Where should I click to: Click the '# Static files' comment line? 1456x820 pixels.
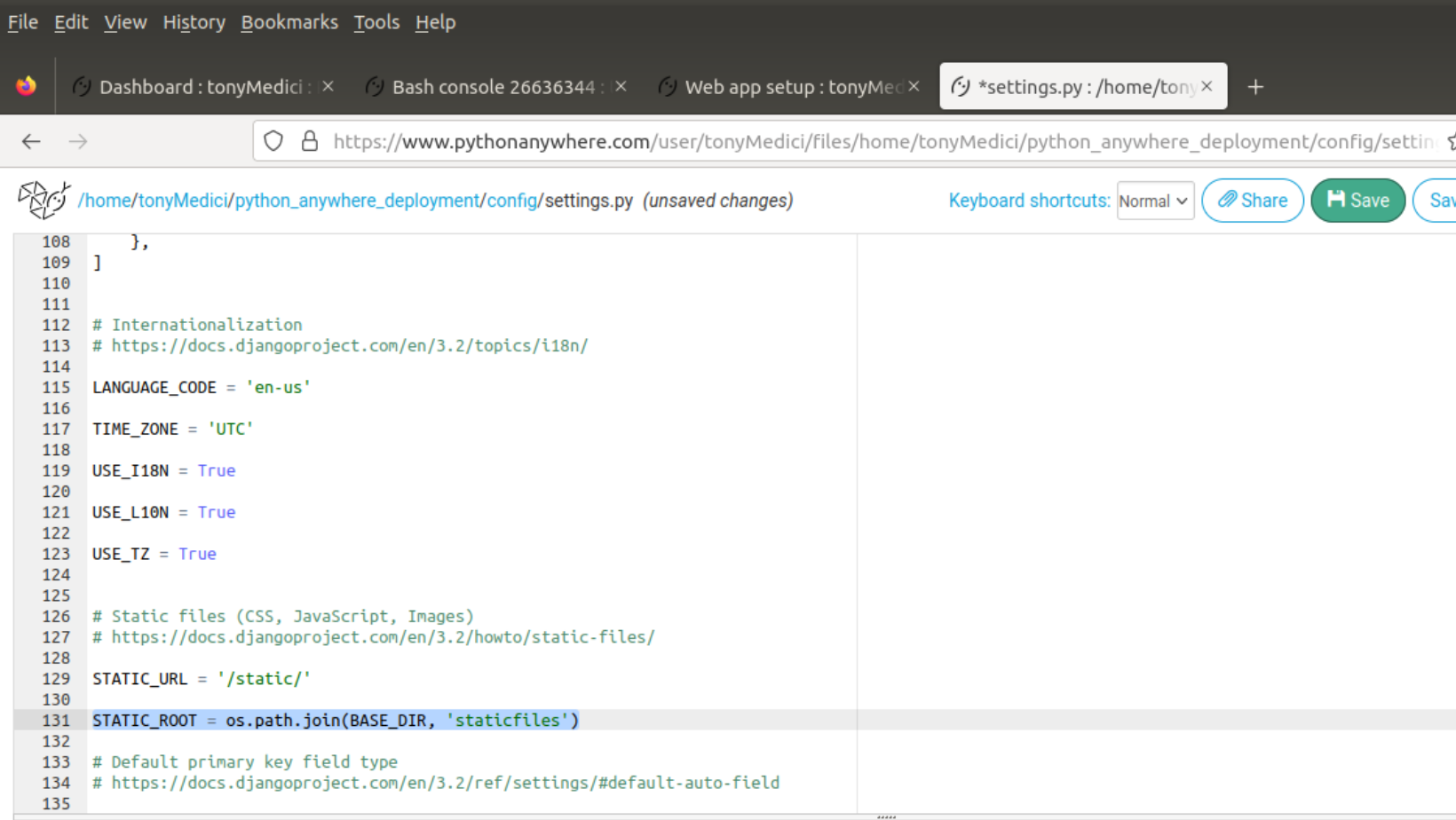(283, 616)
